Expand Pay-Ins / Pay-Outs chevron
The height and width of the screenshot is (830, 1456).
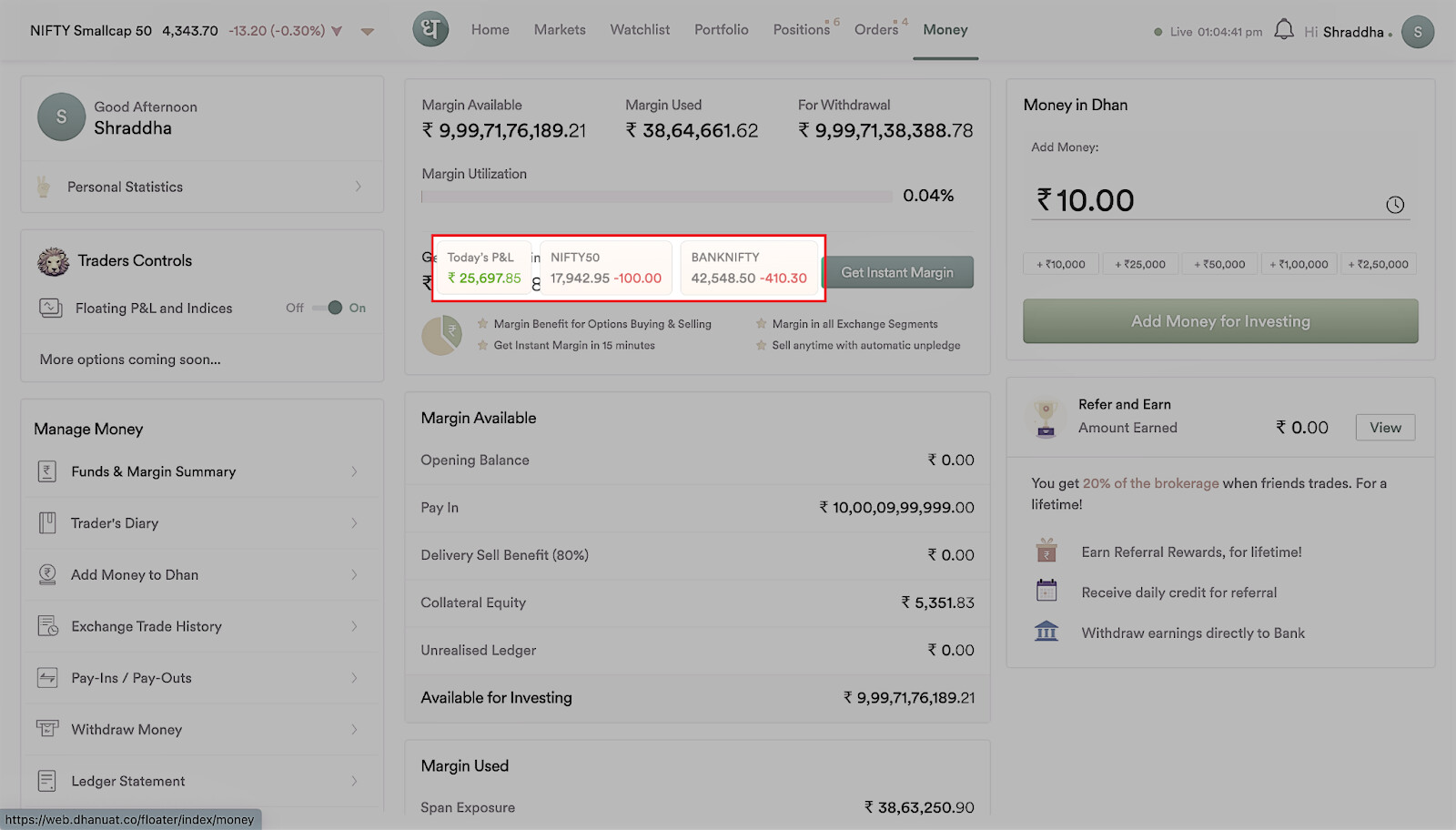pos(354,678)
